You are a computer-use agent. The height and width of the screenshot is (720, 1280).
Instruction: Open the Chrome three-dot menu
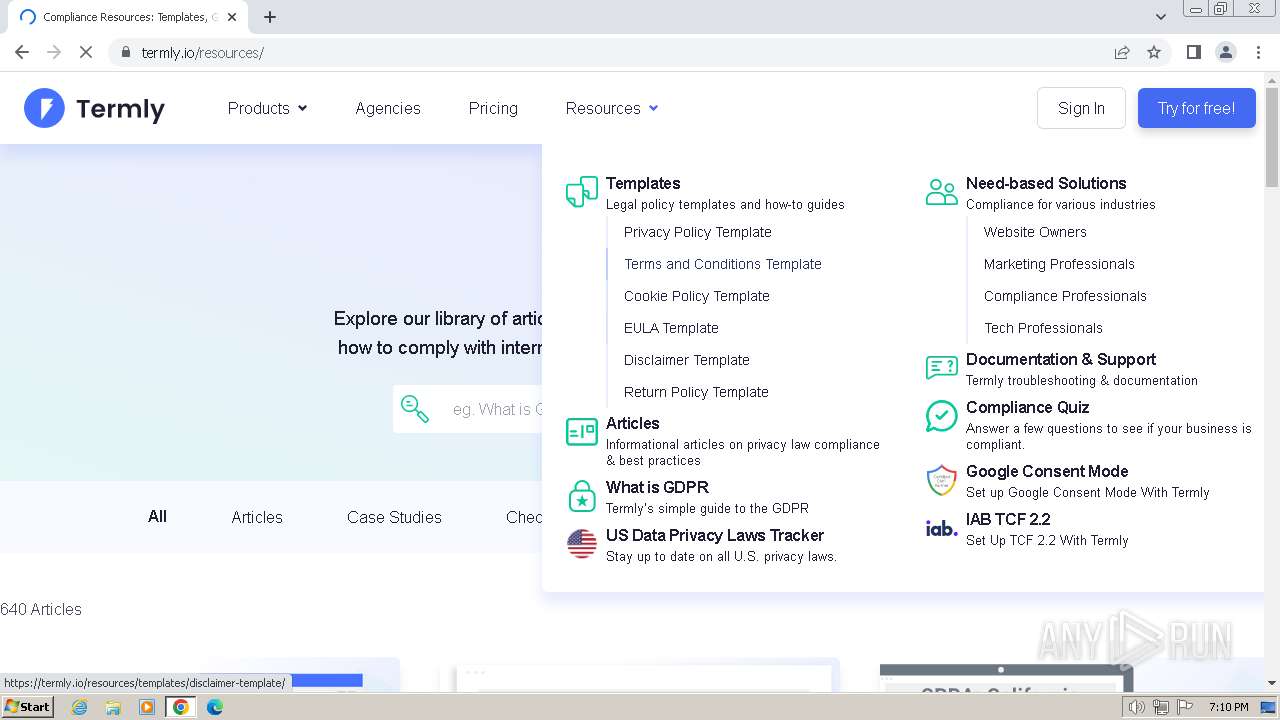(1258, 52)
